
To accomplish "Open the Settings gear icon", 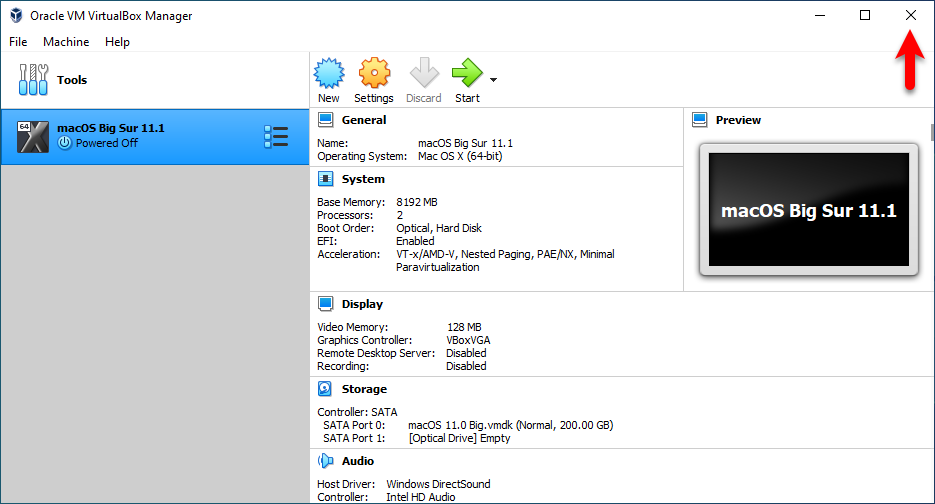I will pos(374,73).
